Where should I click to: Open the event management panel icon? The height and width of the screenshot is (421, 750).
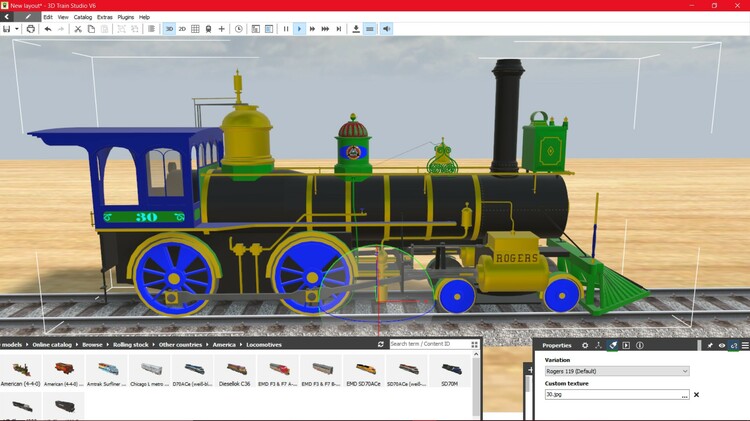(256, 29)
